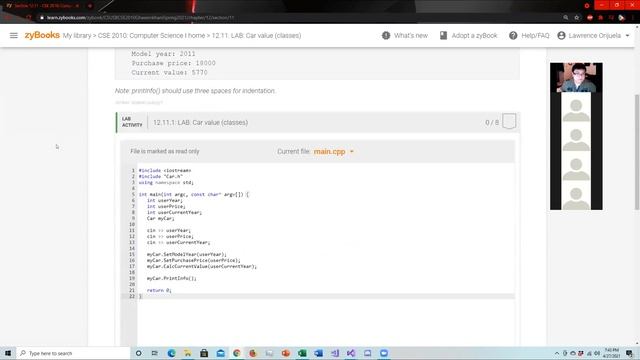Click the browser address bar URL

point(140,18)
